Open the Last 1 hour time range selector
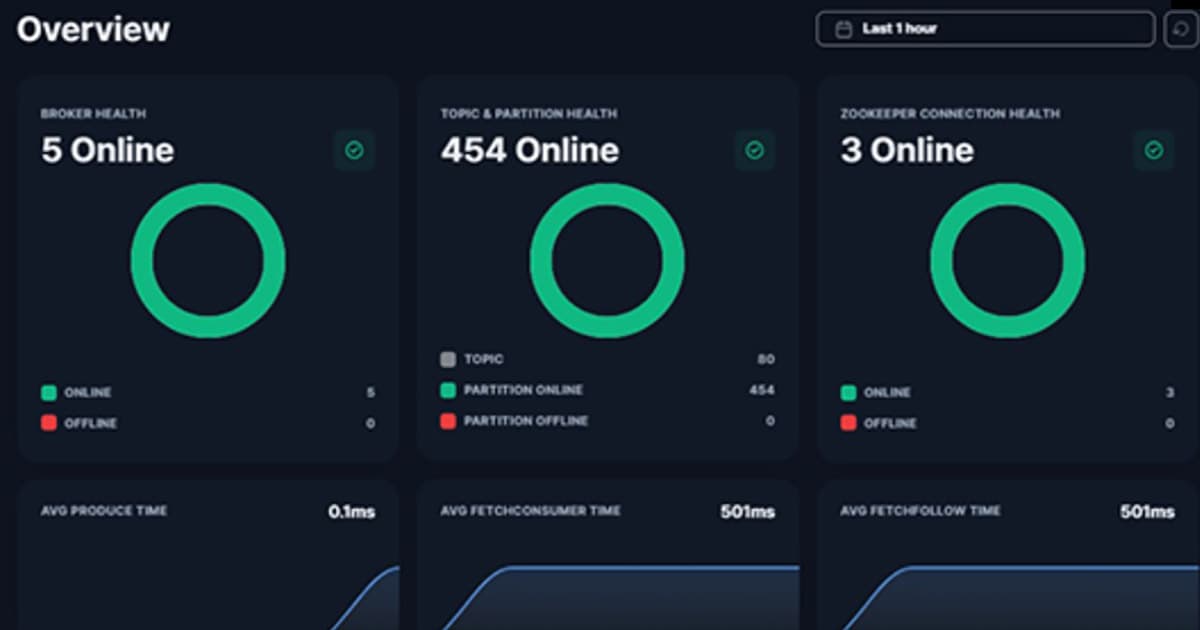Image resolution: width=1200 pixels, height=630 pixels. (983, 28)
